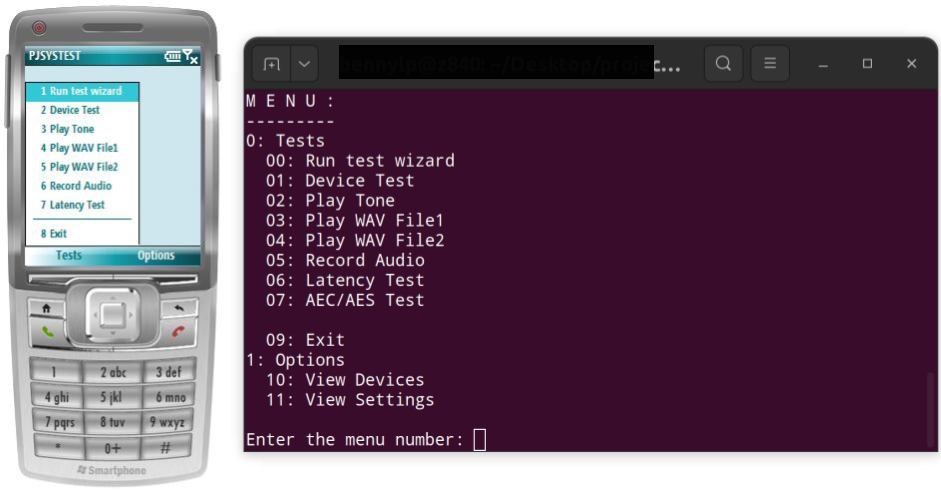The image size is (941, 493).
Task: Click the phone's green call key
Action: [x=48, y=331]
